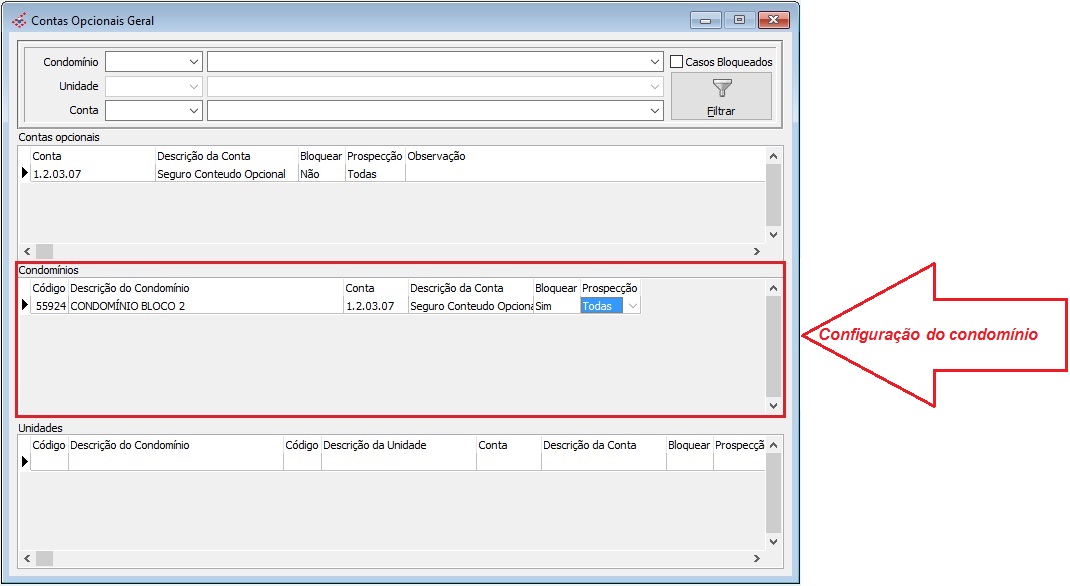Click the Filtrar funnel button
The image size is (1070, 586).
(721, 97)
